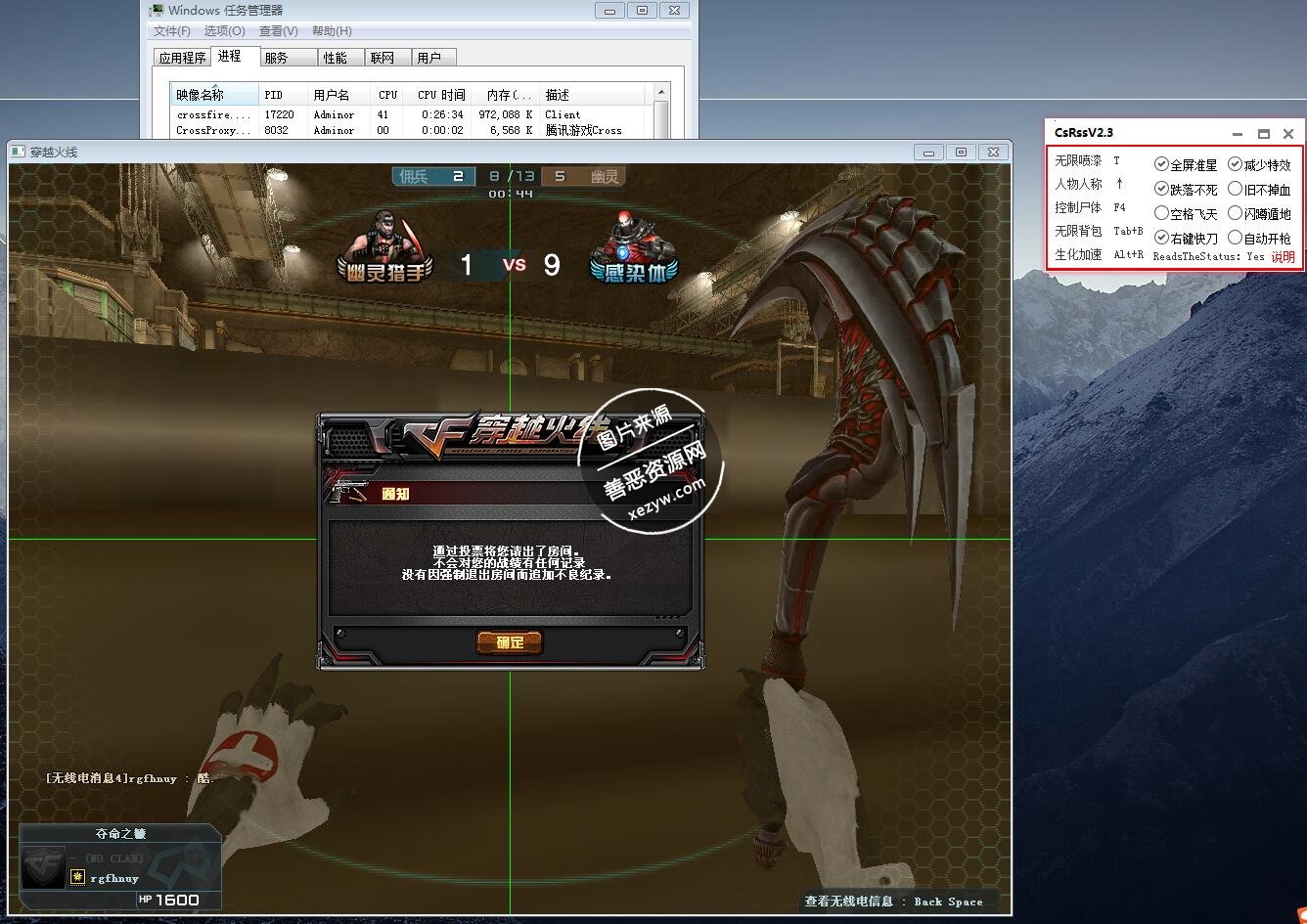Enable the 空格飞天 option
1307x924 pixels.
(1161, 213)
